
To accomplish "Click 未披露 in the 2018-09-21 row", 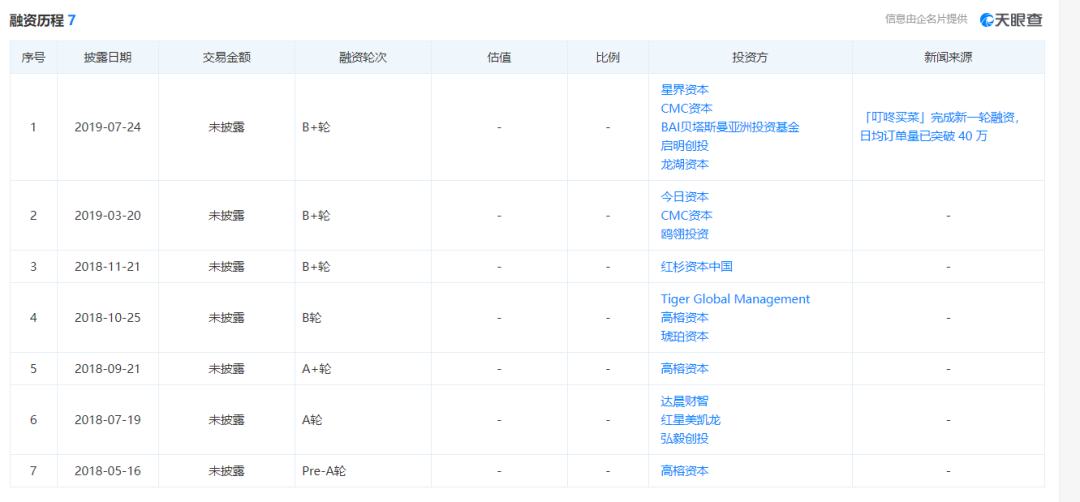I will click(227, 368).
